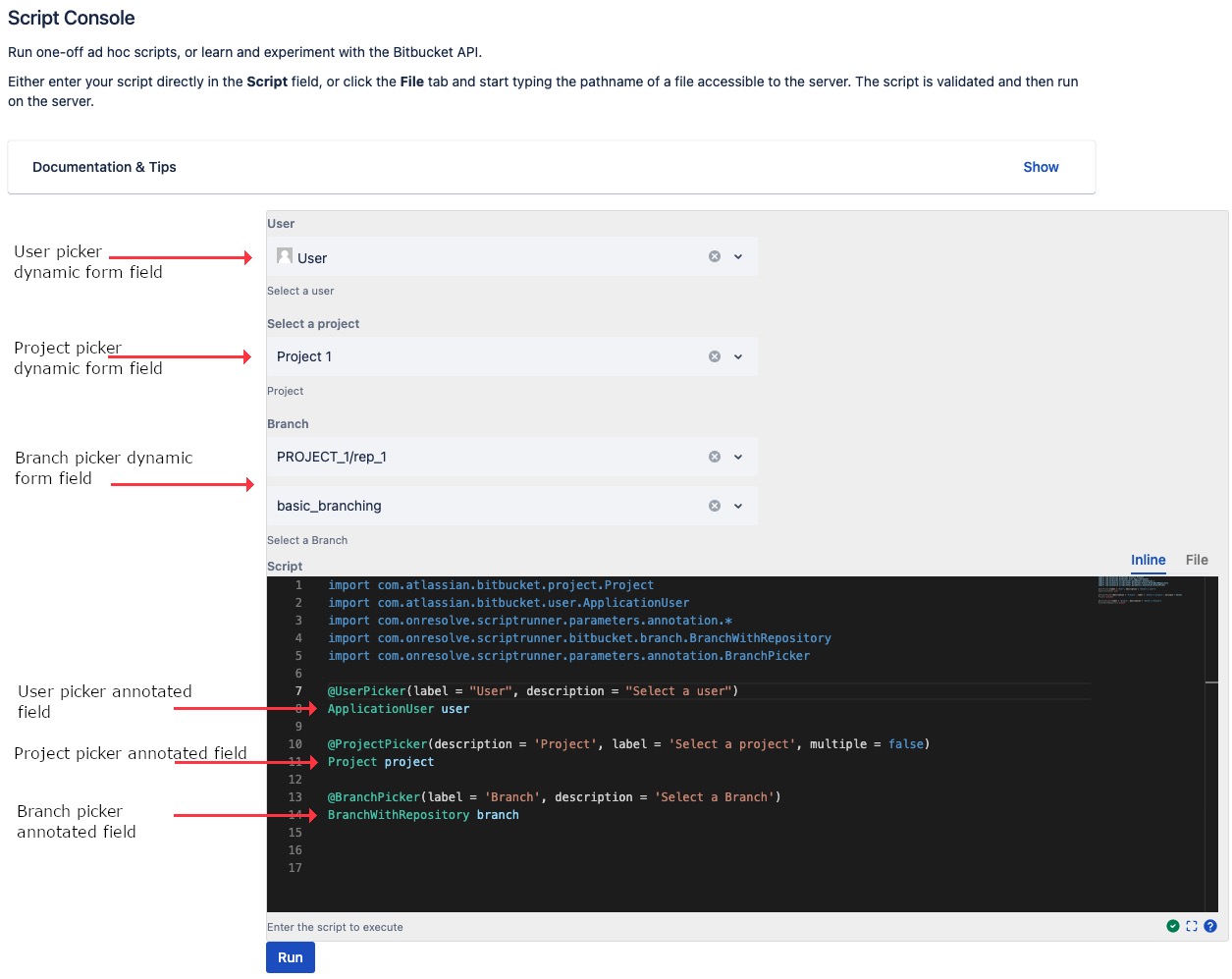1232x979 pixels.
Task: Open the script editor help icon
Action: pos(1210,926)
